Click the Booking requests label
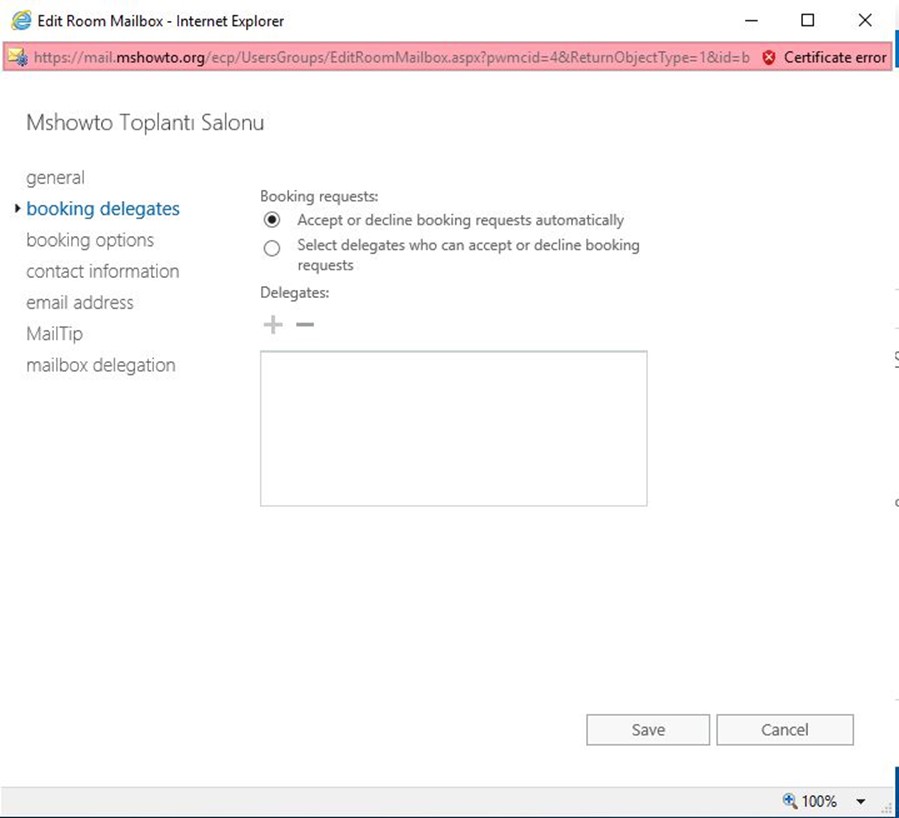 [319, 196]
